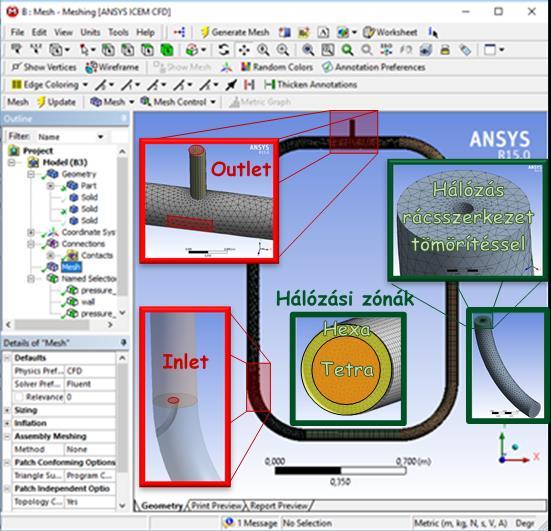Select the Face selection filter

click(147, 50)
